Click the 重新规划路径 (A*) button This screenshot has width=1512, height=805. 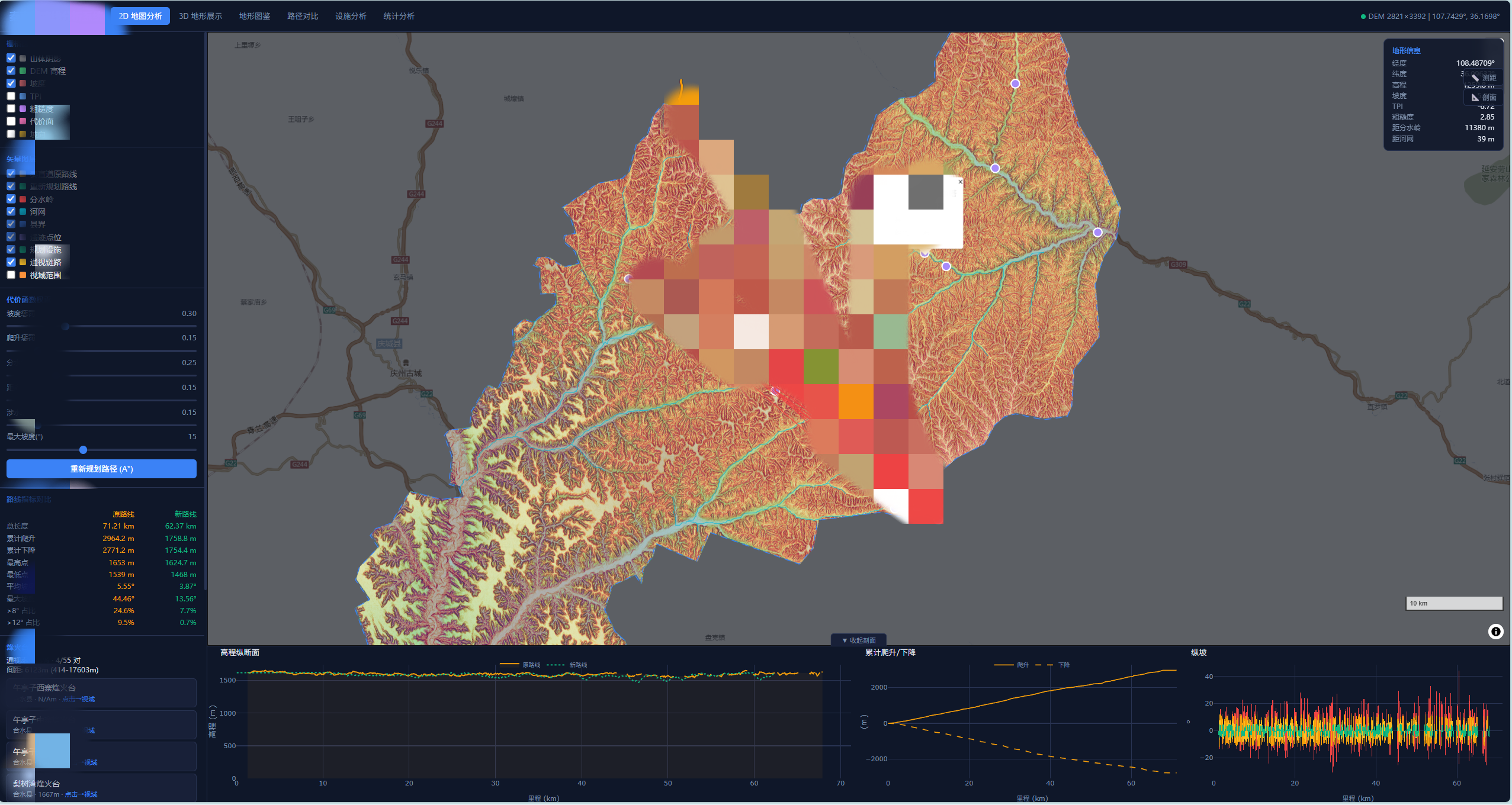point(101,469)
